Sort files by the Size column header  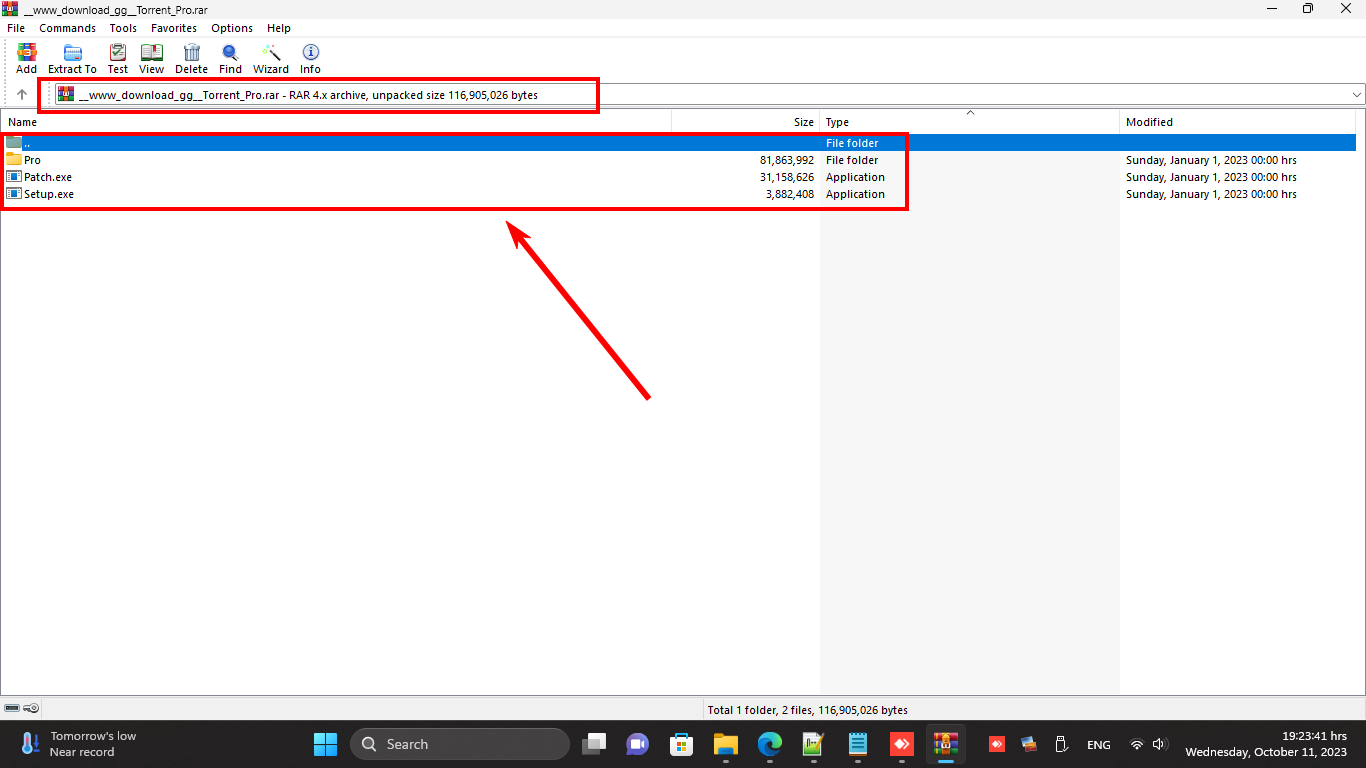[x=746, y=122]
